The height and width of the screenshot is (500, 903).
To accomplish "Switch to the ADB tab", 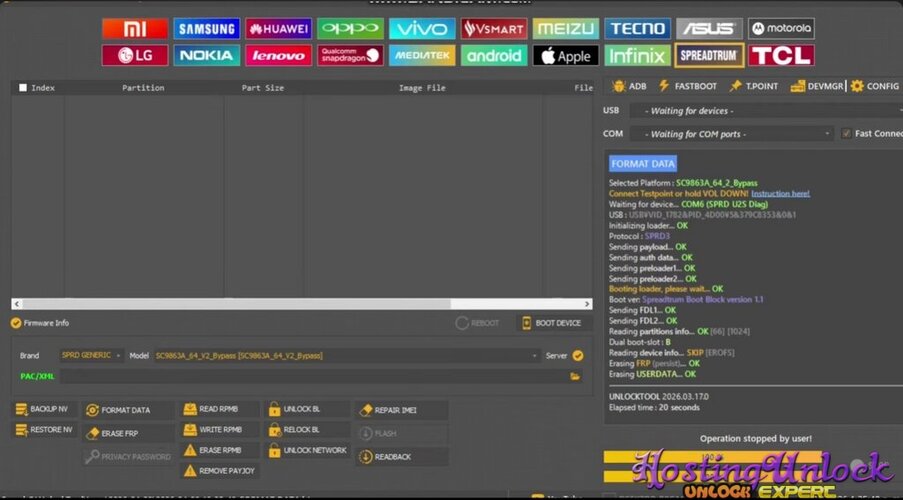I will click(629, 86).
